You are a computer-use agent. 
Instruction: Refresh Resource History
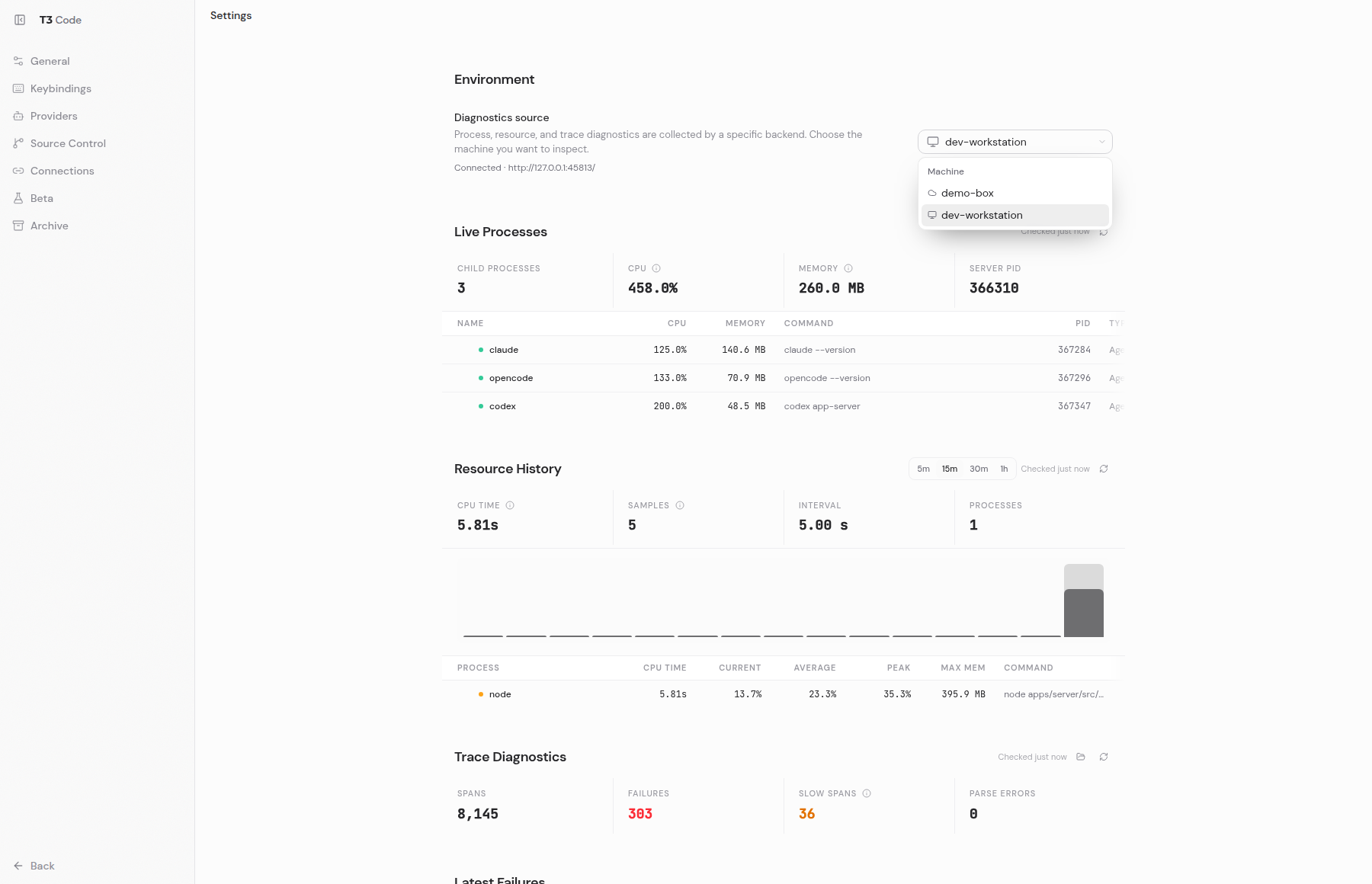tap(1104, 469)
